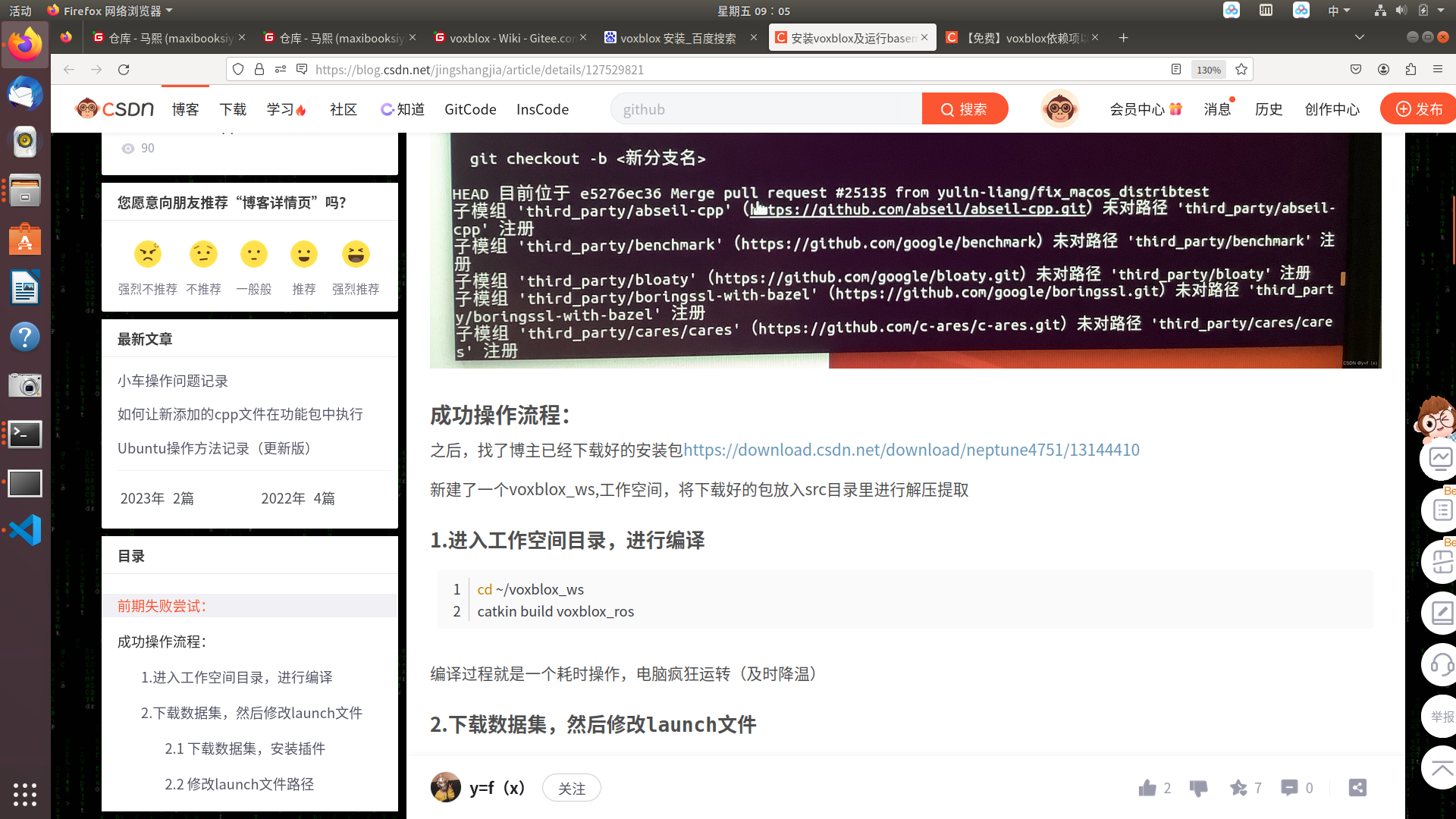
Task: Click the 130% zoom level indicator
Action: 1208,70
